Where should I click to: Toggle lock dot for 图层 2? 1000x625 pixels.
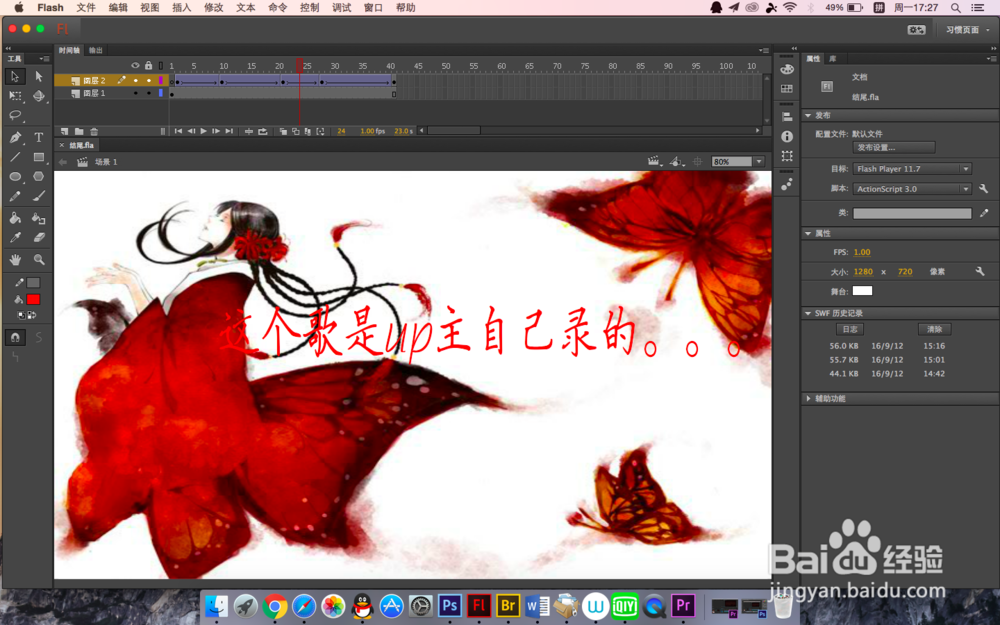(x=149, y=80)
